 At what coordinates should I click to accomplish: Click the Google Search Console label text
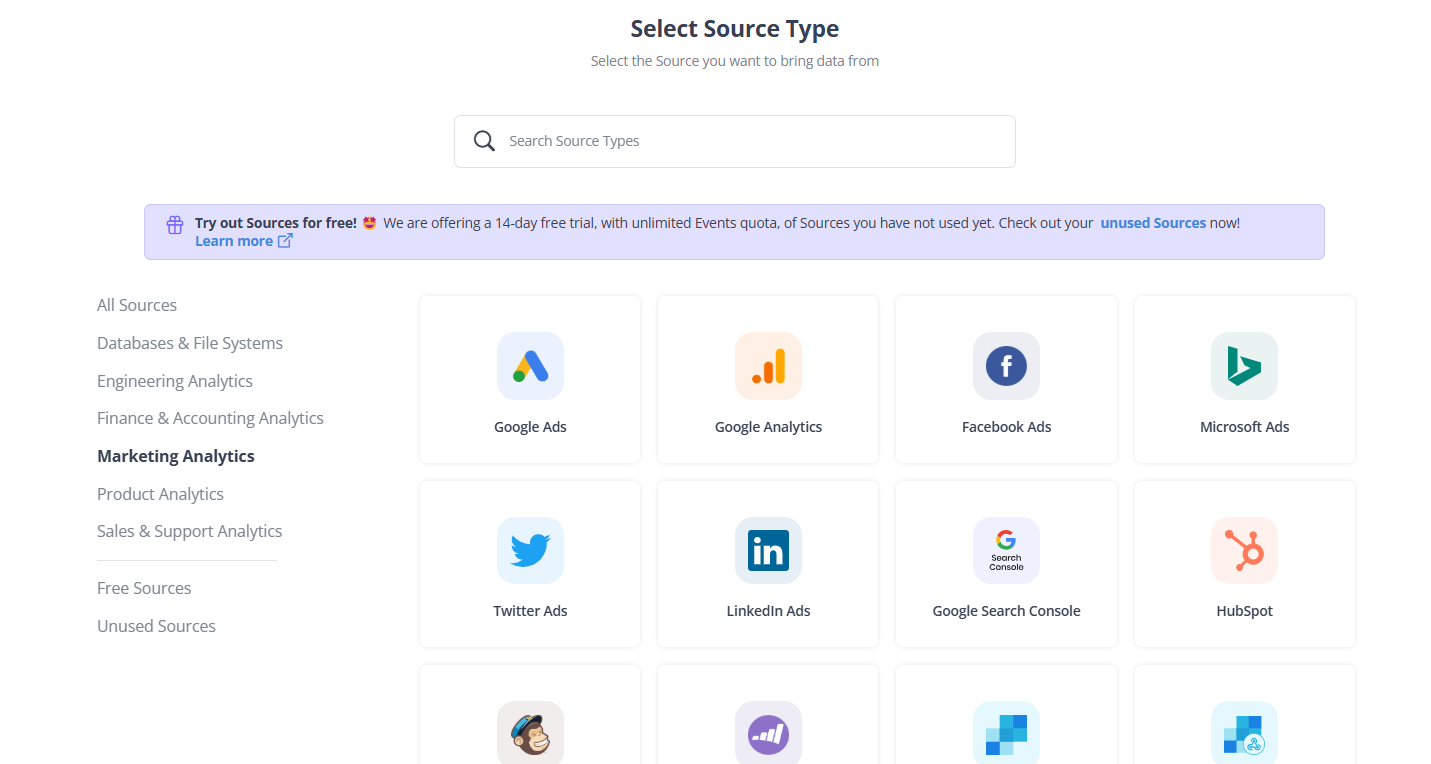[x=1006, y=611]
